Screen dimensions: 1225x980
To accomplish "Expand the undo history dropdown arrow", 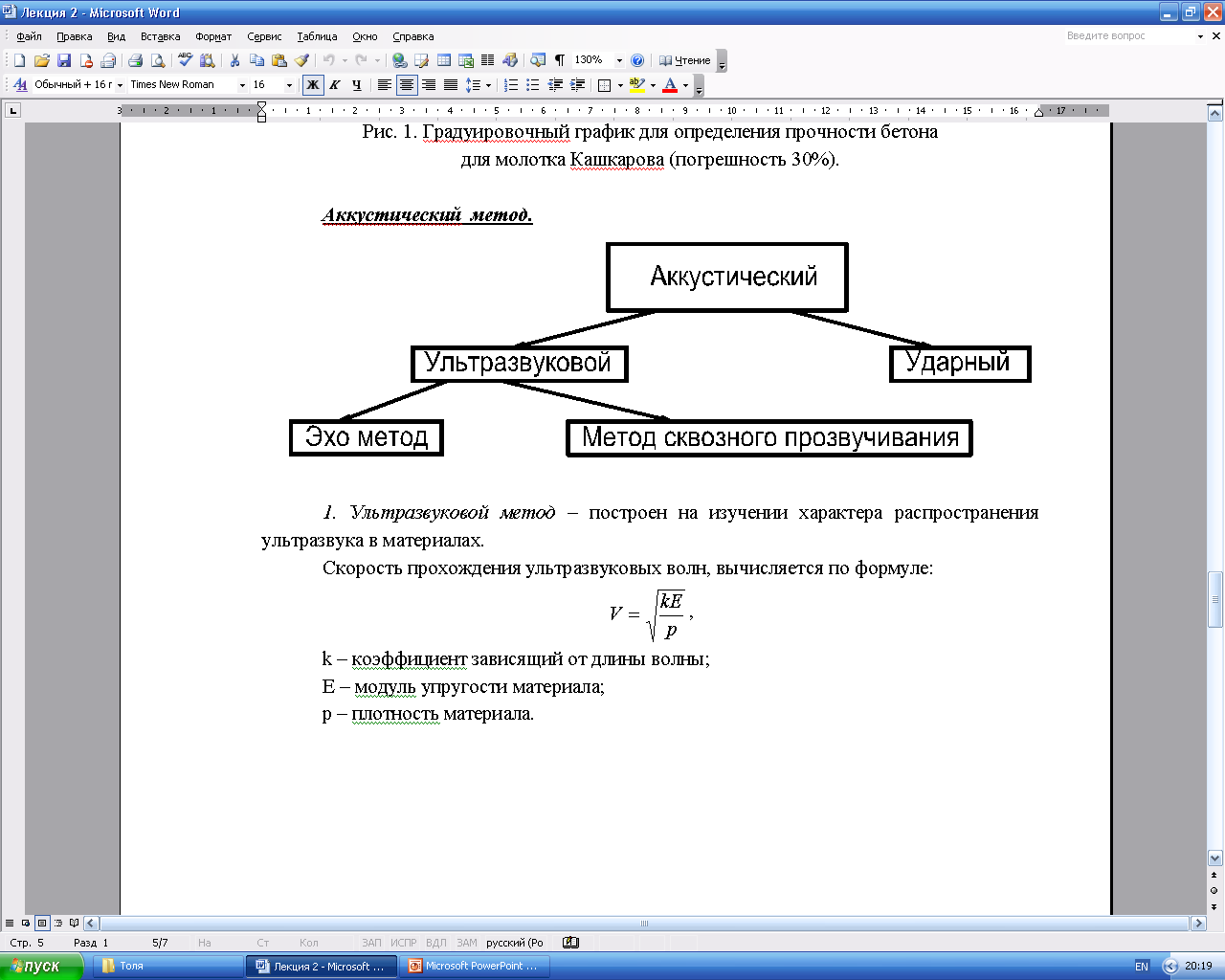I will coord(345,60).
